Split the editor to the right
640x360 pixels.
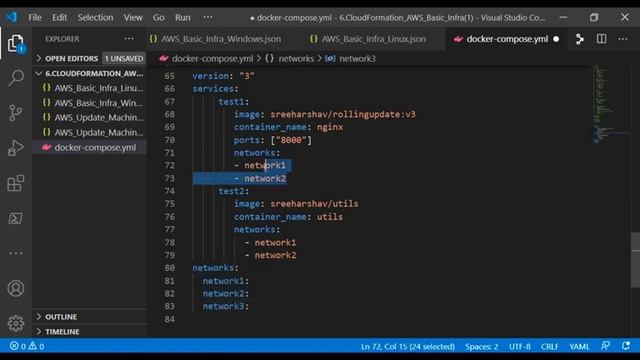[601, 39]
